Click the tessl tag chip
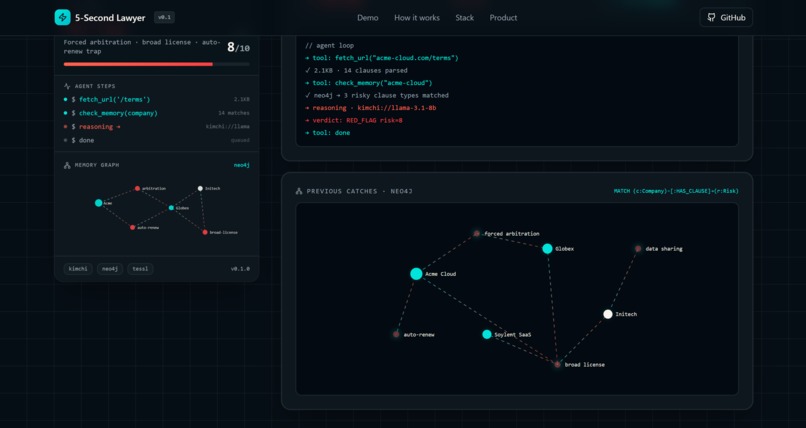The height and width of the screenshot is (428, 806). tap(140, 269)
